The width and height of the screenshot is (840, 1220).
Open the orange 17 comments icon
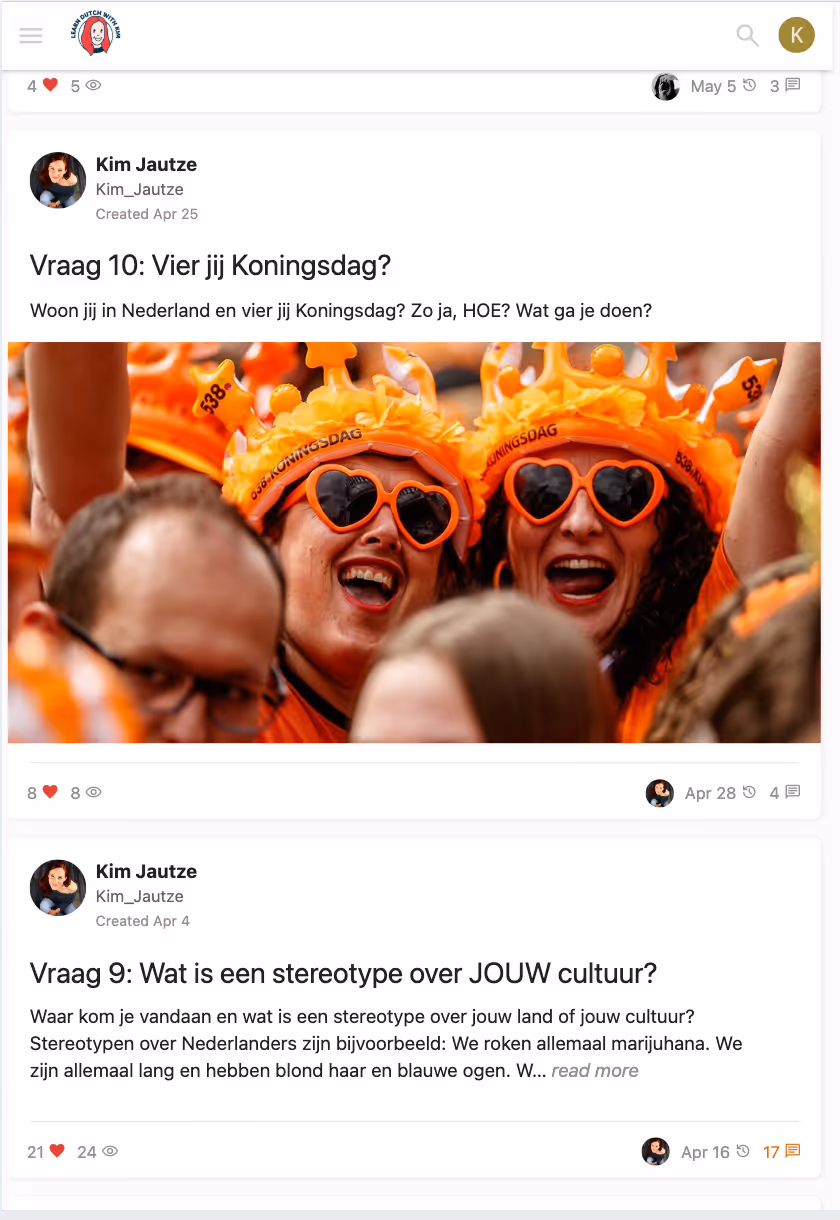793,1151
